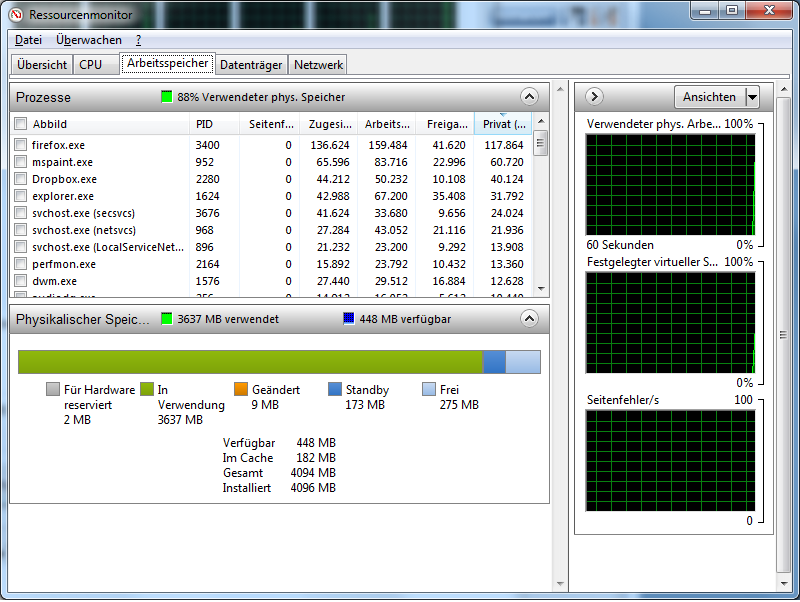Image resolution: width=800 pixels, height=602 pixels.
Task: Sort by the PID column header
Action: (x=214, y=124)
